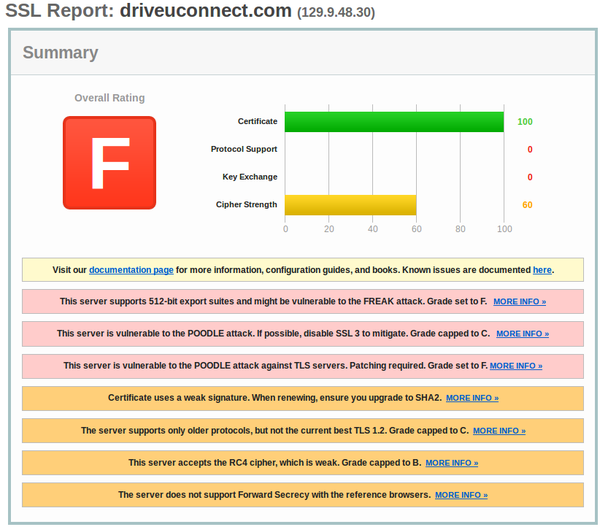Click the 'here' known issues link

tap(542, 270)
